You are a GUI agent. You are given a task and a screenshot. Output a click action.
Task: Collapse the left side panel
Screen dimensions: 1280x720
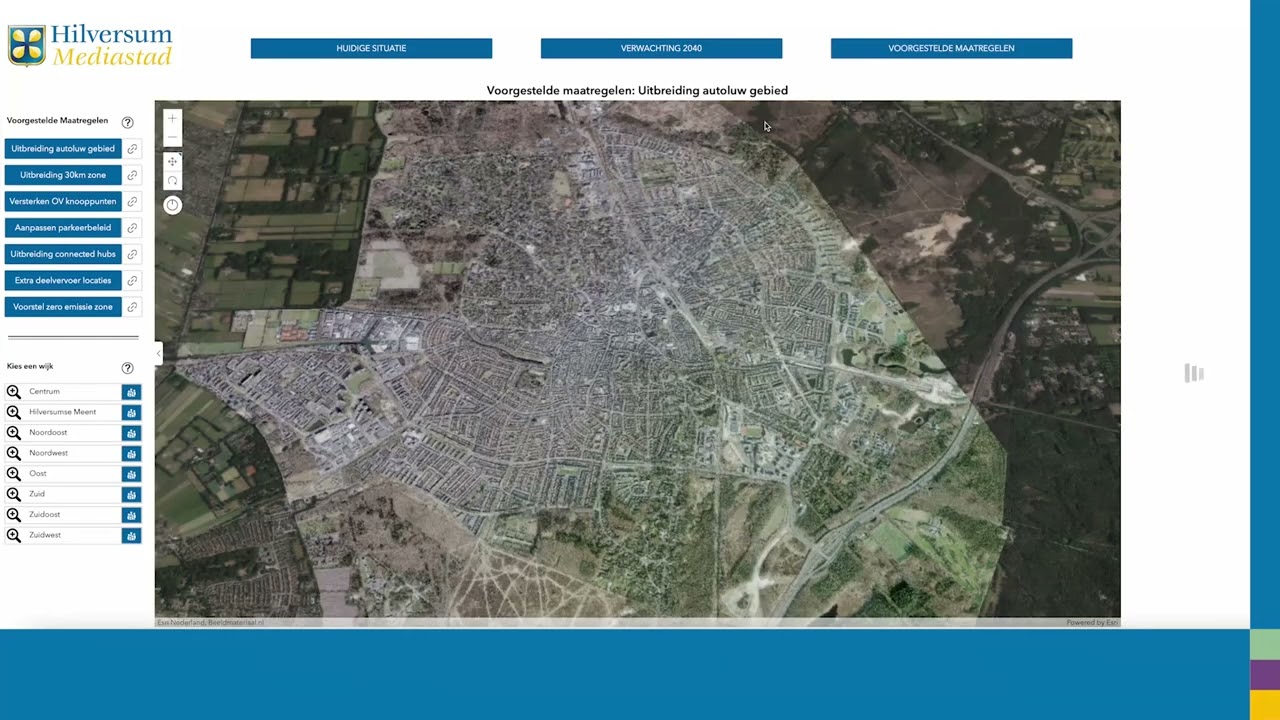tap(158, 353)
